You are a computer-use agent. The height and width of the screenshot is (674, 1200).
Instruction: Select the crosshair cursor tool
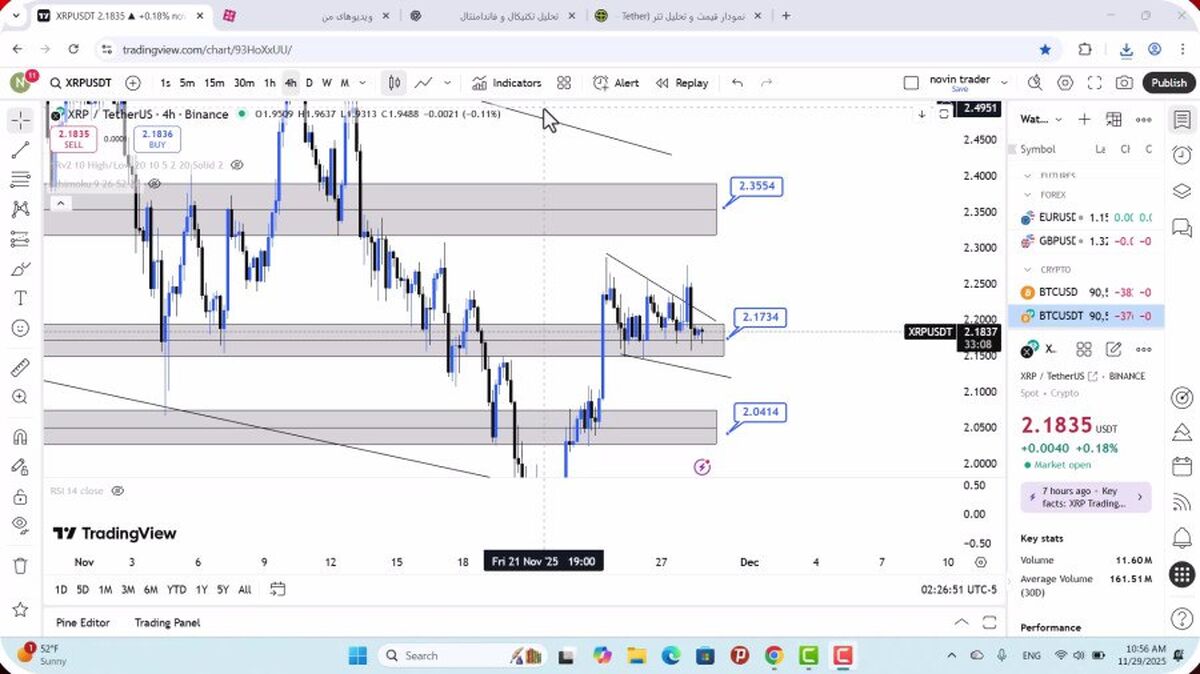(20, 121)
